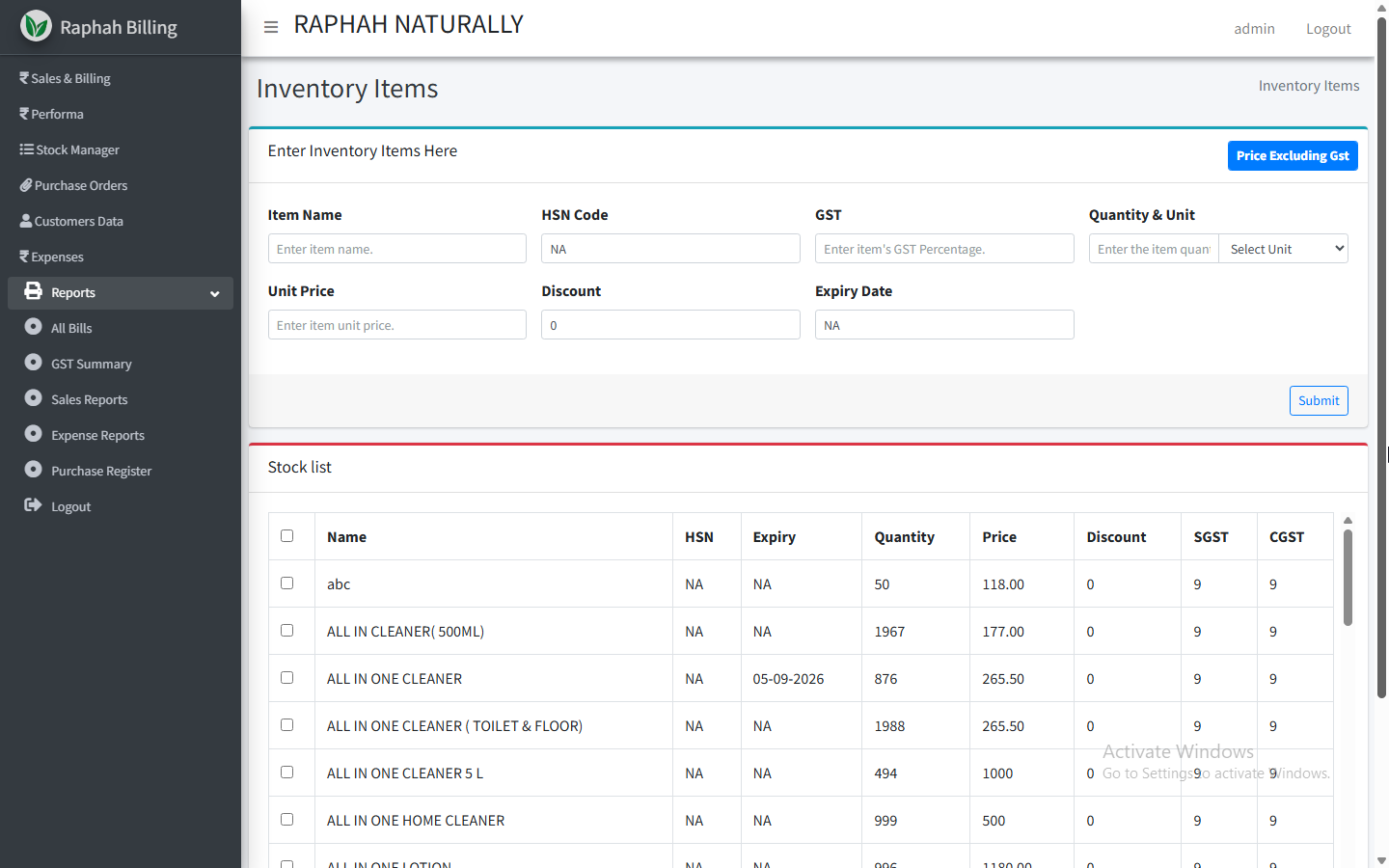
Task: Open the Select Unit dropdown
Action: coord(1283,249)
